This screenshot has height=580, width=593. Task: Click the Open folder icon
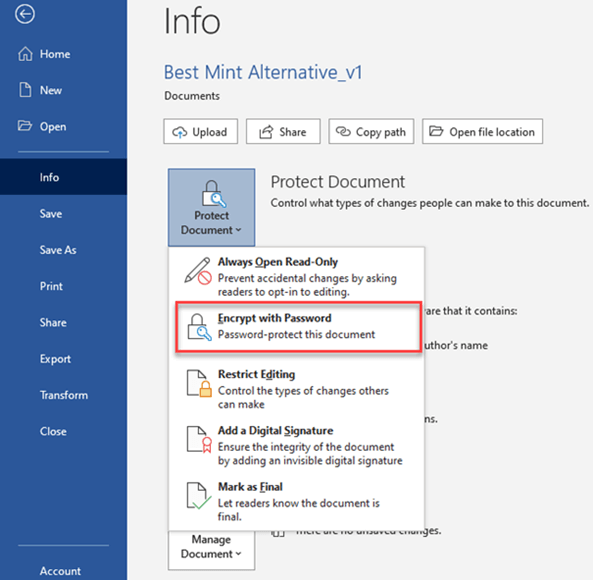[25, 126]
